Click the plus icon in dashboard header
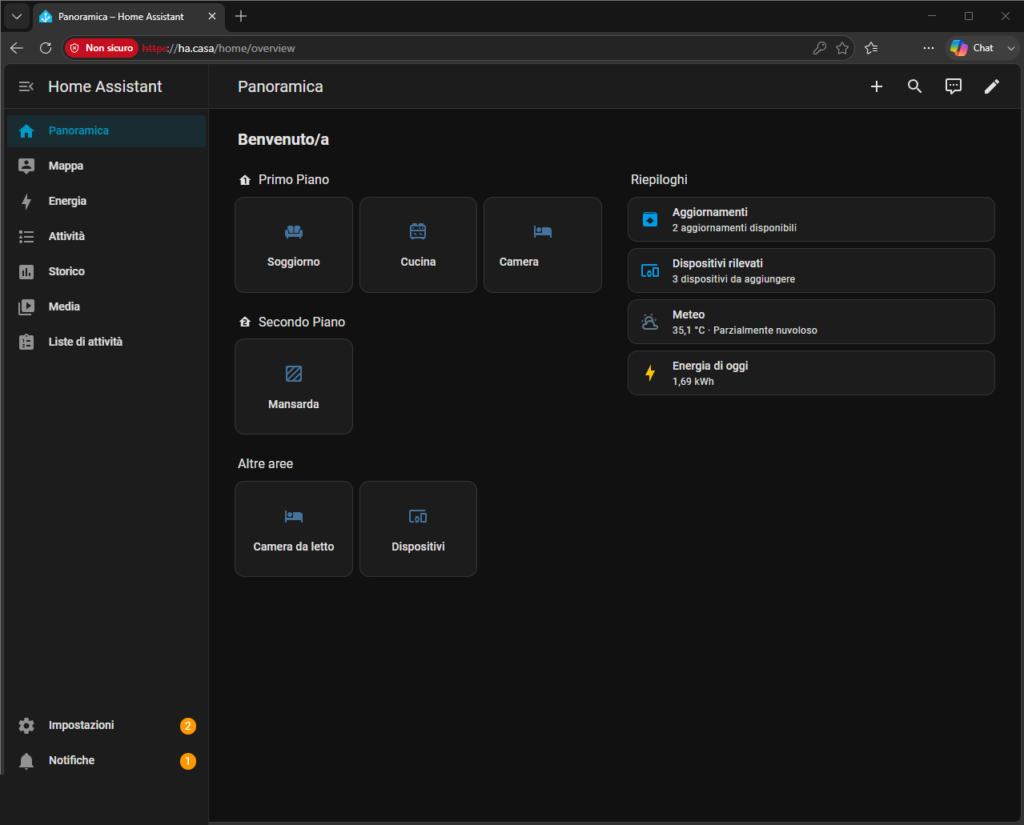This screenshot has width=1024, height=825. (876, 87)
